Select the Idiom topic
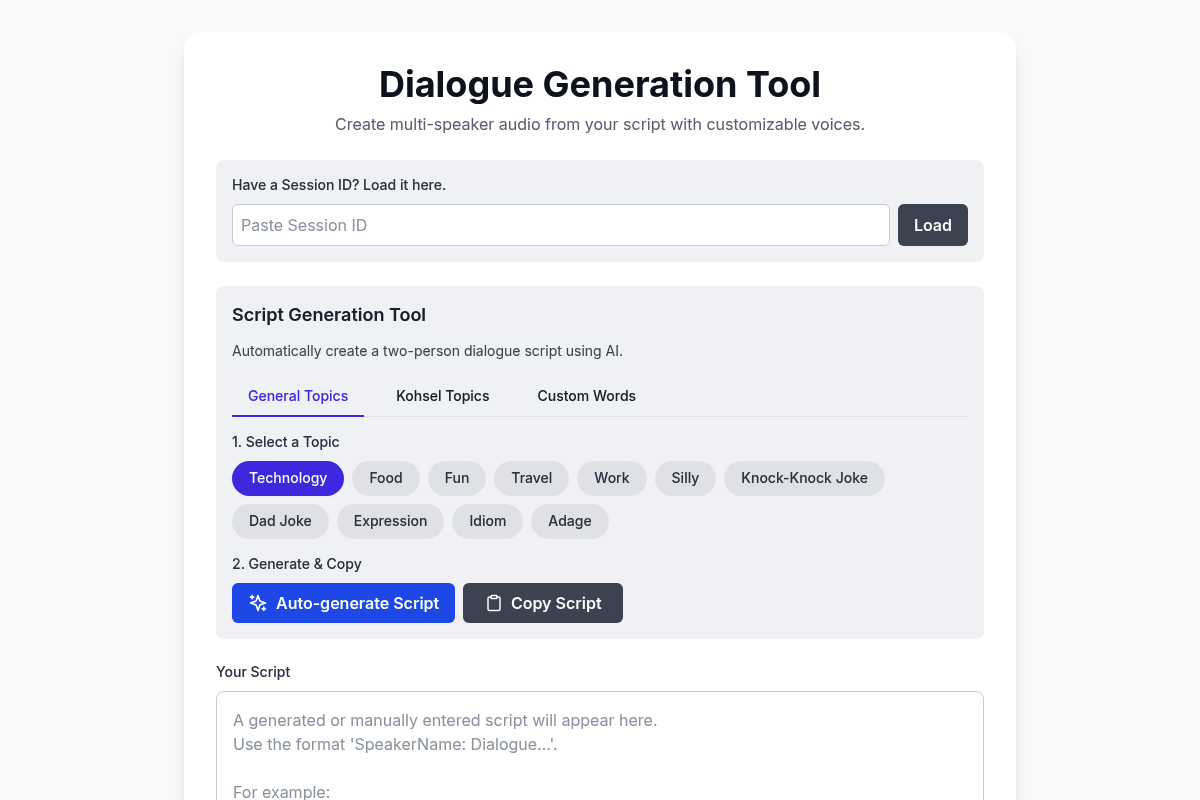The height and width of the screenshot is (800, 1200). coord(487,521)
